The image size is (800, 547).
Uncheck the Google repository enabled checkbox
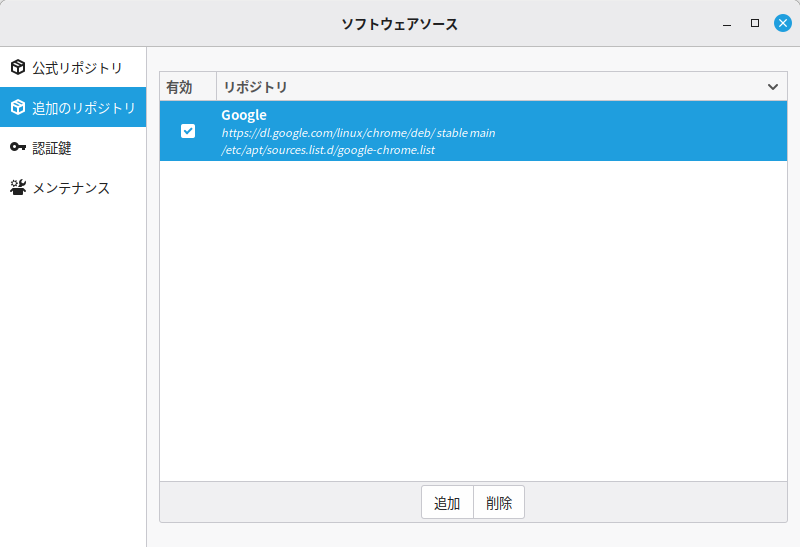[x=188, y=131]
